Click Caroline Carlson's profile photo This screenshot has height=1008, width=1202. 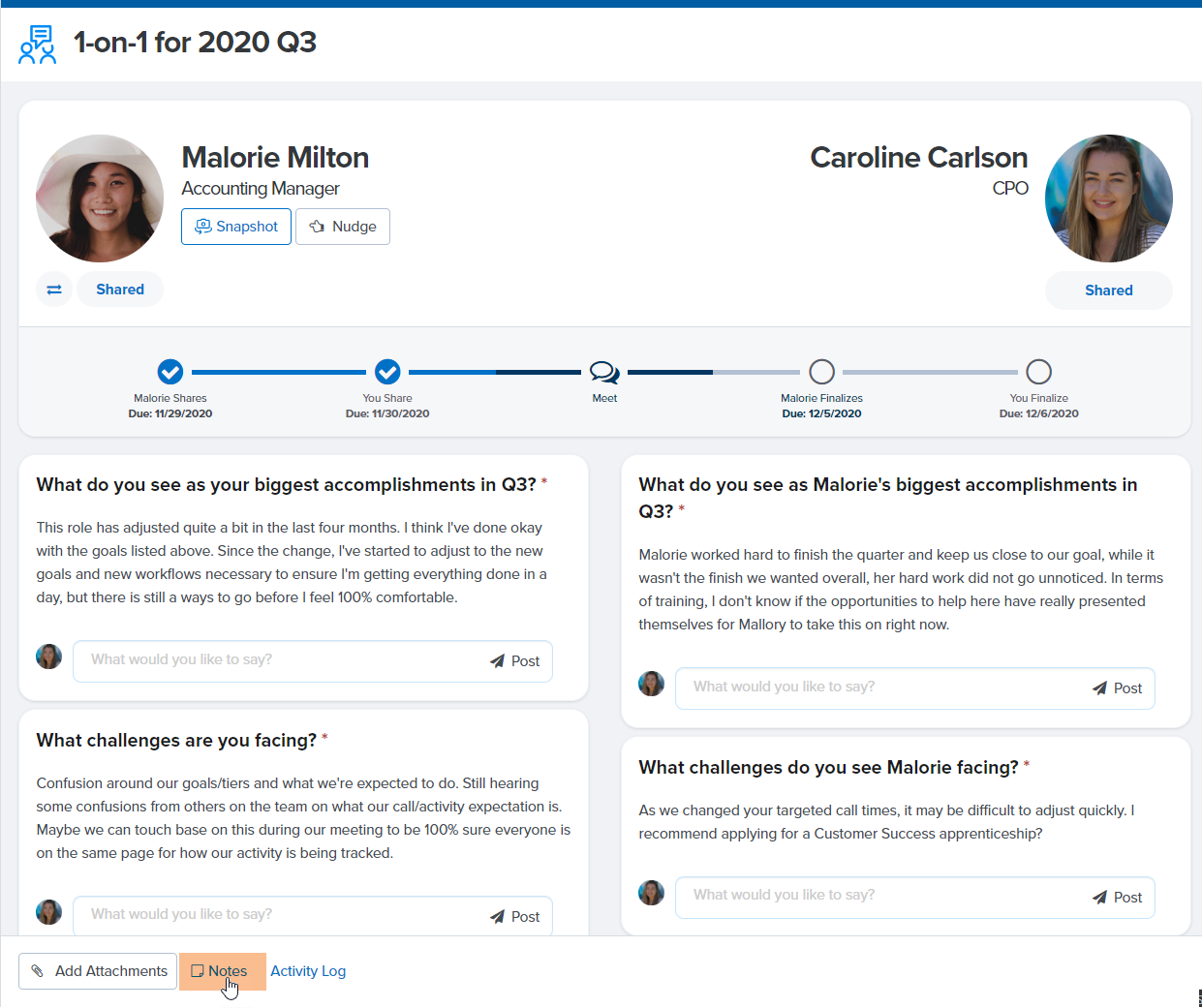pyautogui.click(x=1108, y=199)
